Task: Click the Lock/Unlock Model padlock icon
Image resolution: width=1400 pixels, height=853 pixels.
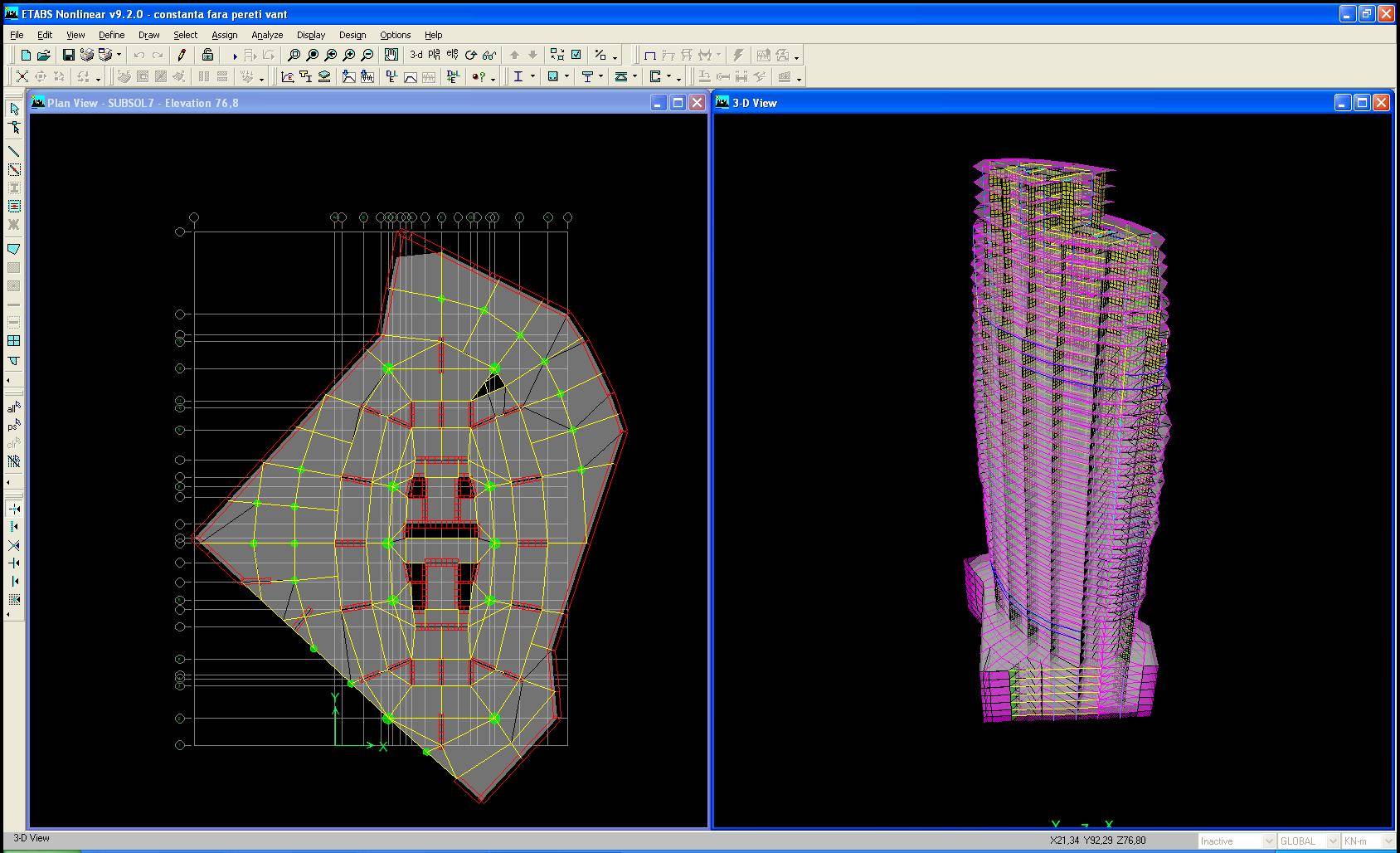Action: [x=207, y=56]
